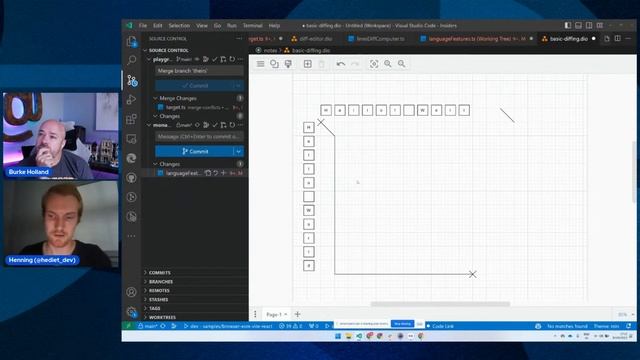Click the bright blue Commit button
The width and height of the screenshot is (640, 360).
194,151
